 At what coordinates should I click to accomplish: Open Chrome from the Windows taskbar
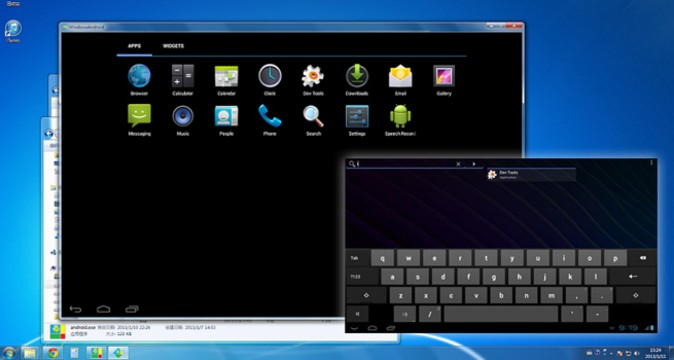point(53,353)
